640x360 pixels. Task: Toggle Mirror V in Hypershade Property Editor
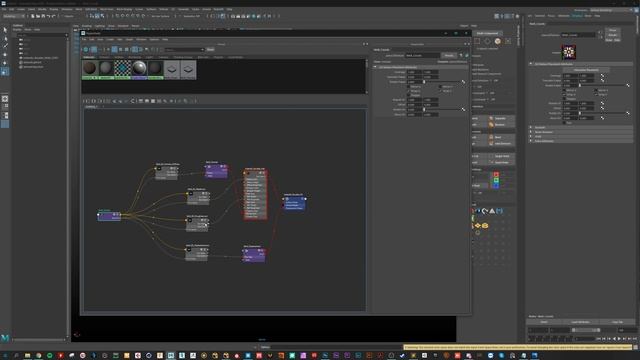coord(441,87)
